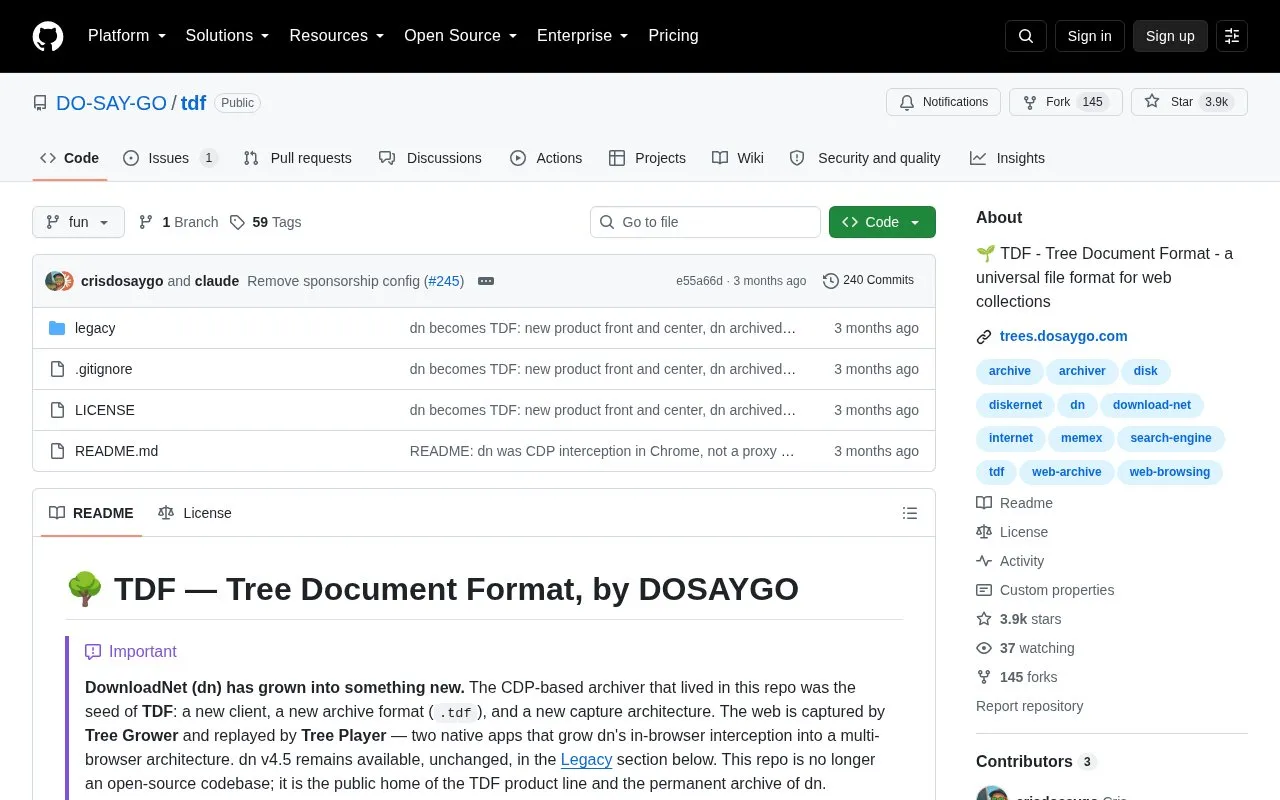Open the Security and quality tab
This screenshot has width=1280, height=800.
(865, 158)
